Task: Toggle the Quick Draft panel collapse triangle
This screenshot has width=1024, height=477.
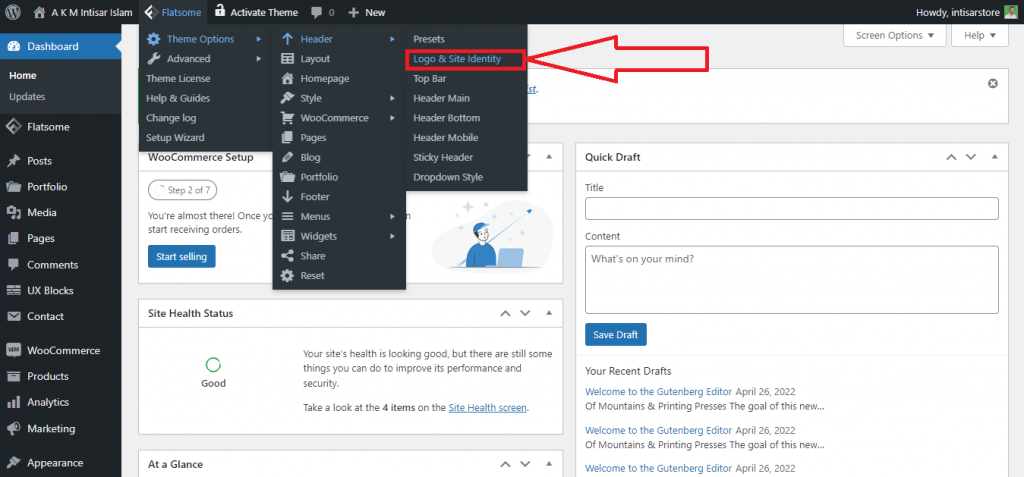Action: [995, 157]
